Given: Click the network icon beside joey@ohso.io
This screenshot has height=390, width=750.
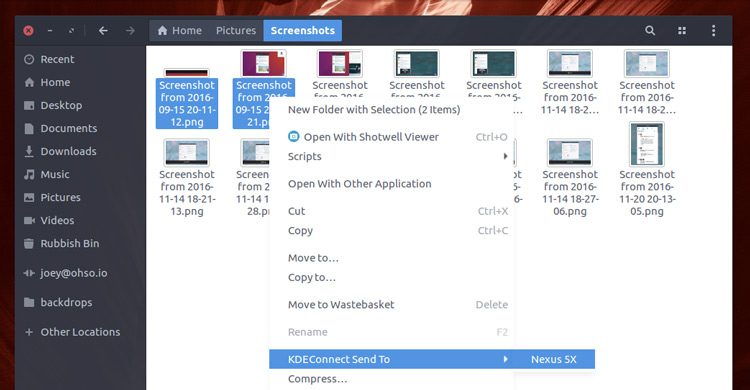Looking at the screenshot, I should click(29, 273).
